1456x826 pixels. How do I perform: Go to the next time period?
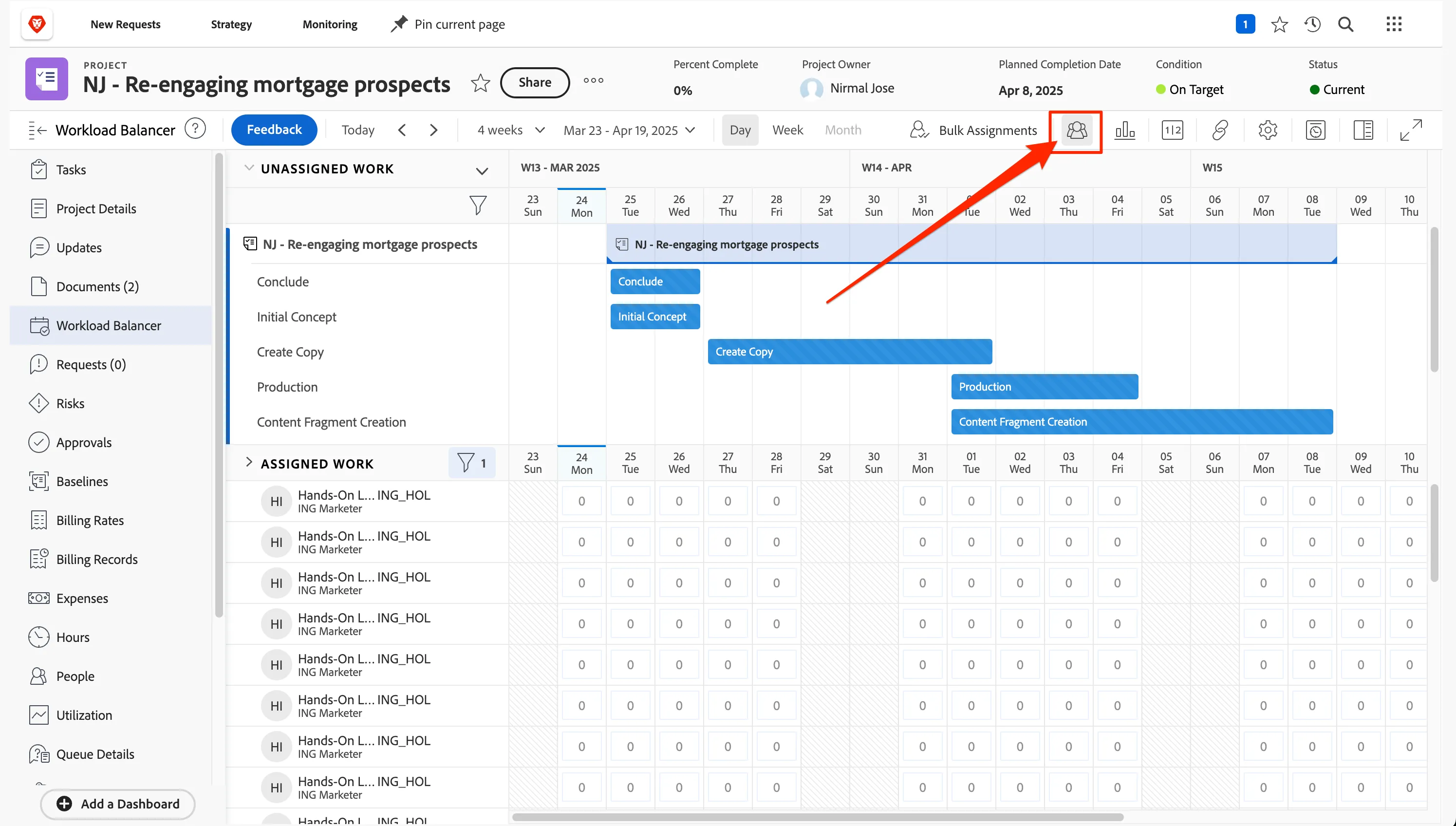click(x=433, y=131)
